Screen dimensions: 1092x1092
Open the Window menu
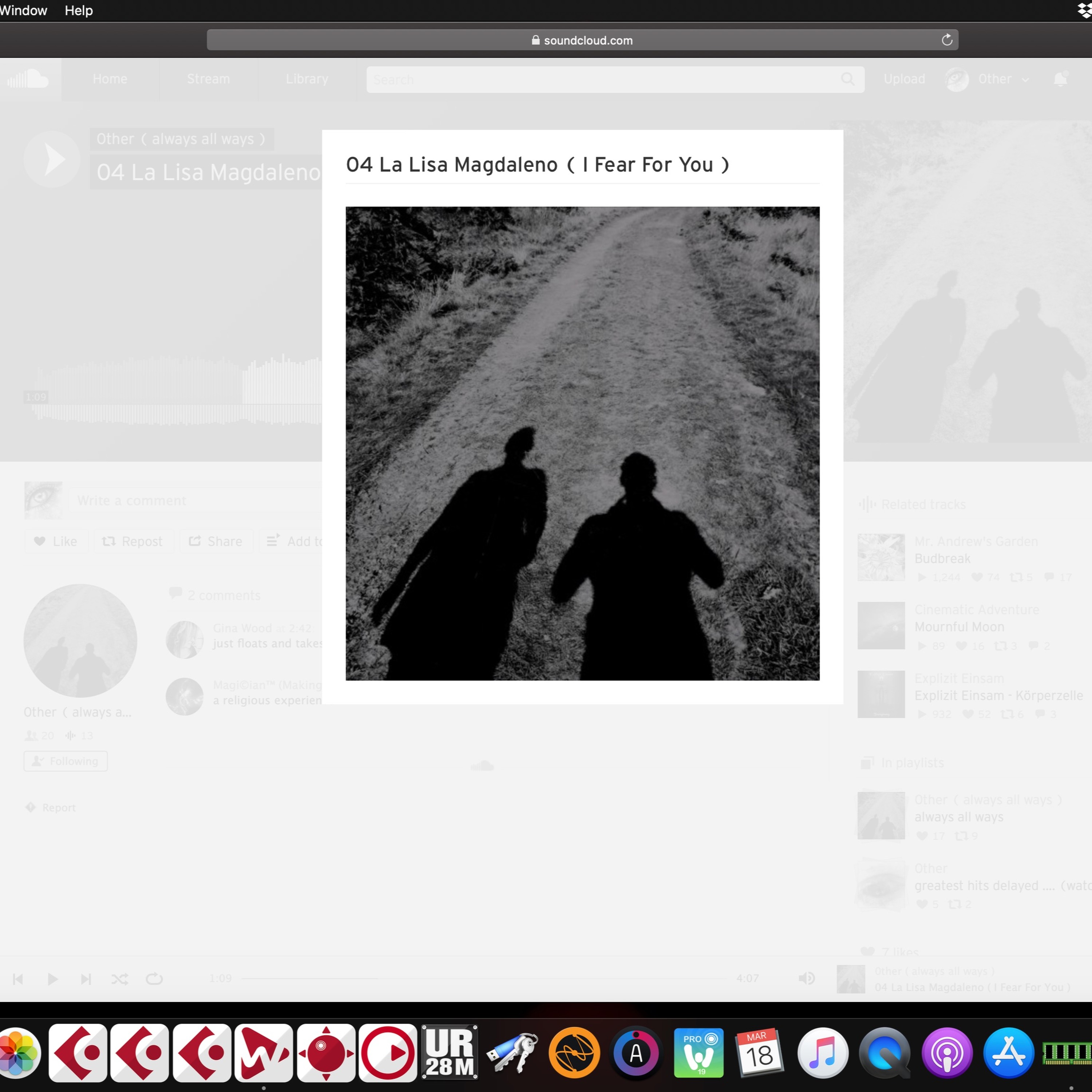[23, 10]
